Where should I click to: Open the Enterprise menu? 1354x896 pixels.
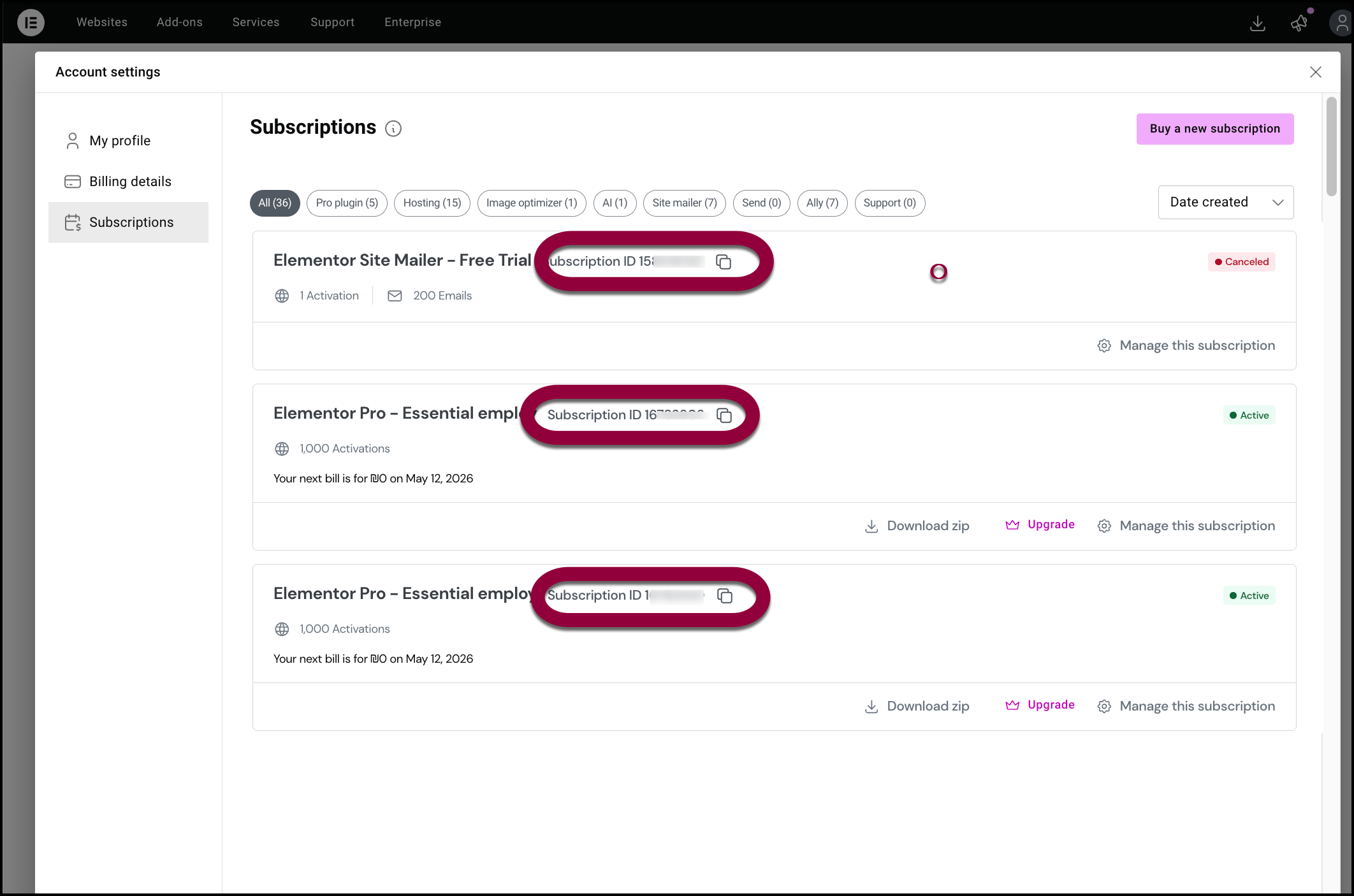[x=412, y=22]
